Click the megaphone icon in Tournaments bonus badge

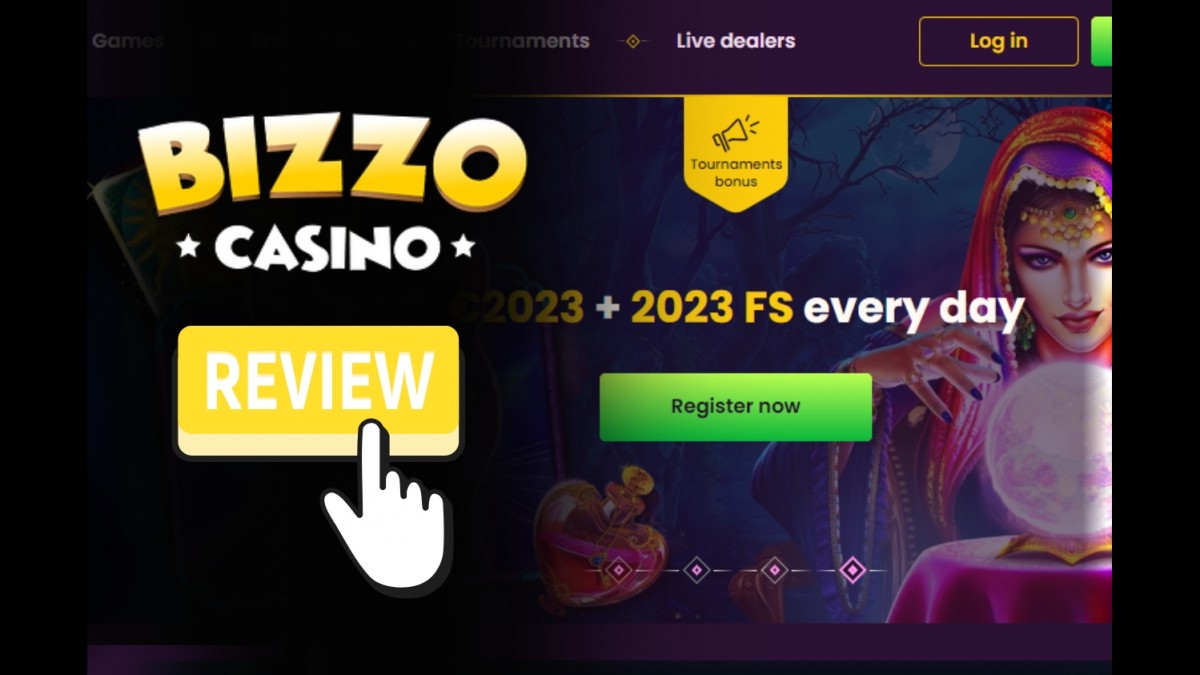(x=734, y=134)
